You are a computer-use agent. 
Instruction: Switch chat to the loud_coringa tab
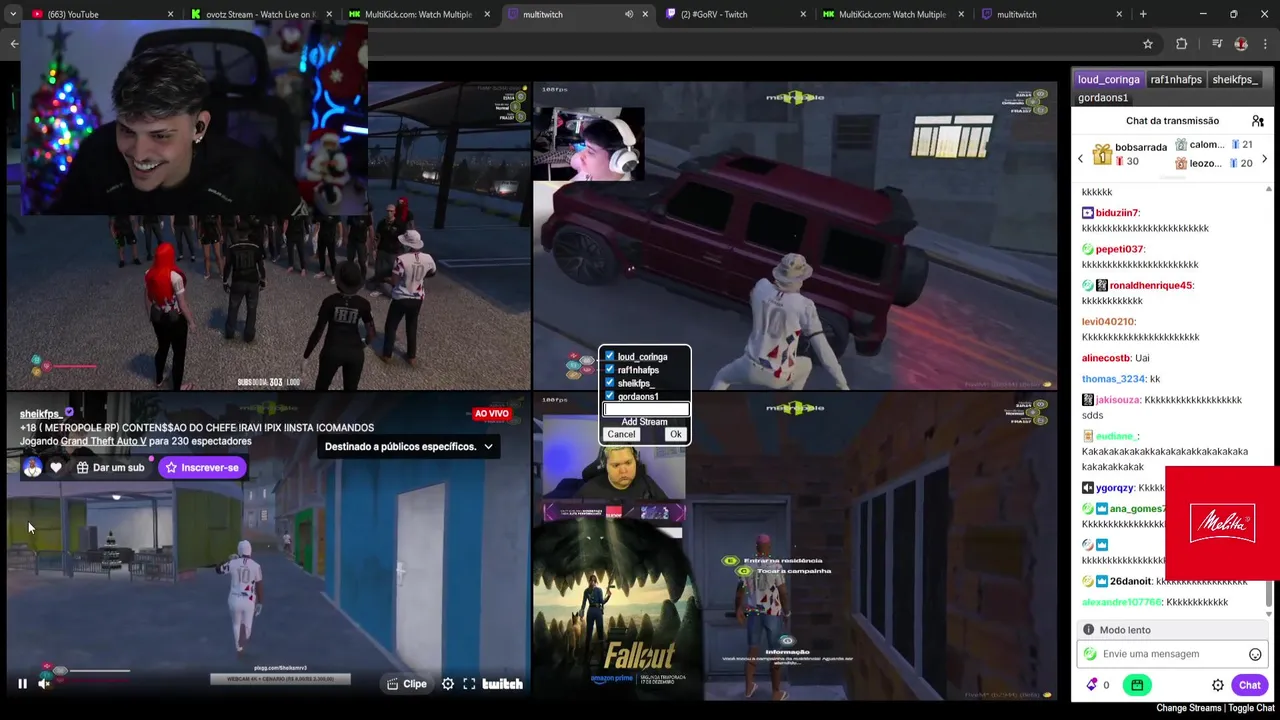1108,79
